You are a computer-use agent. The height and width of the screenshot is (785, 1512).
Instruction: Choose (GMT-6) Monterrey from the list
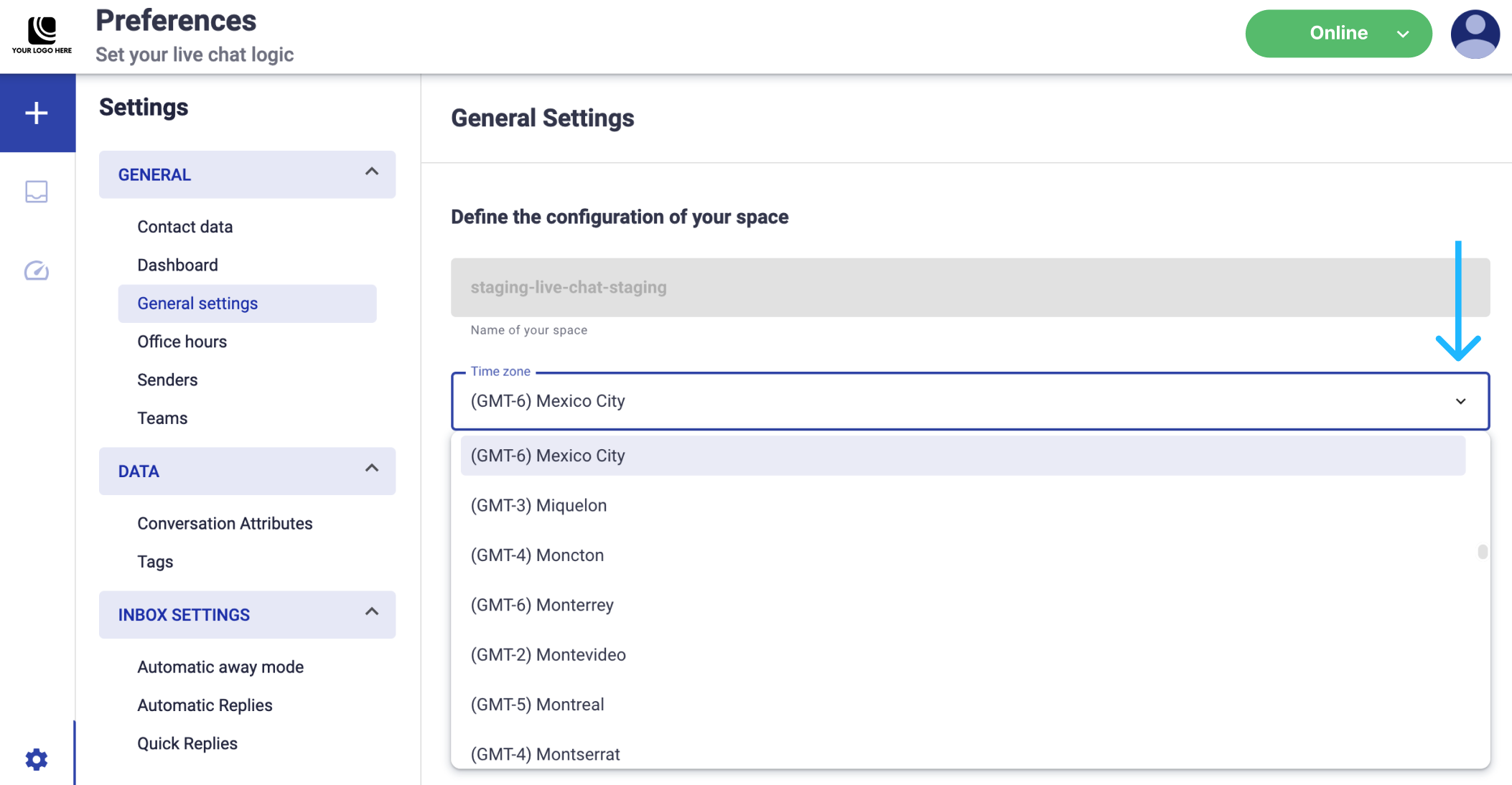542,605
